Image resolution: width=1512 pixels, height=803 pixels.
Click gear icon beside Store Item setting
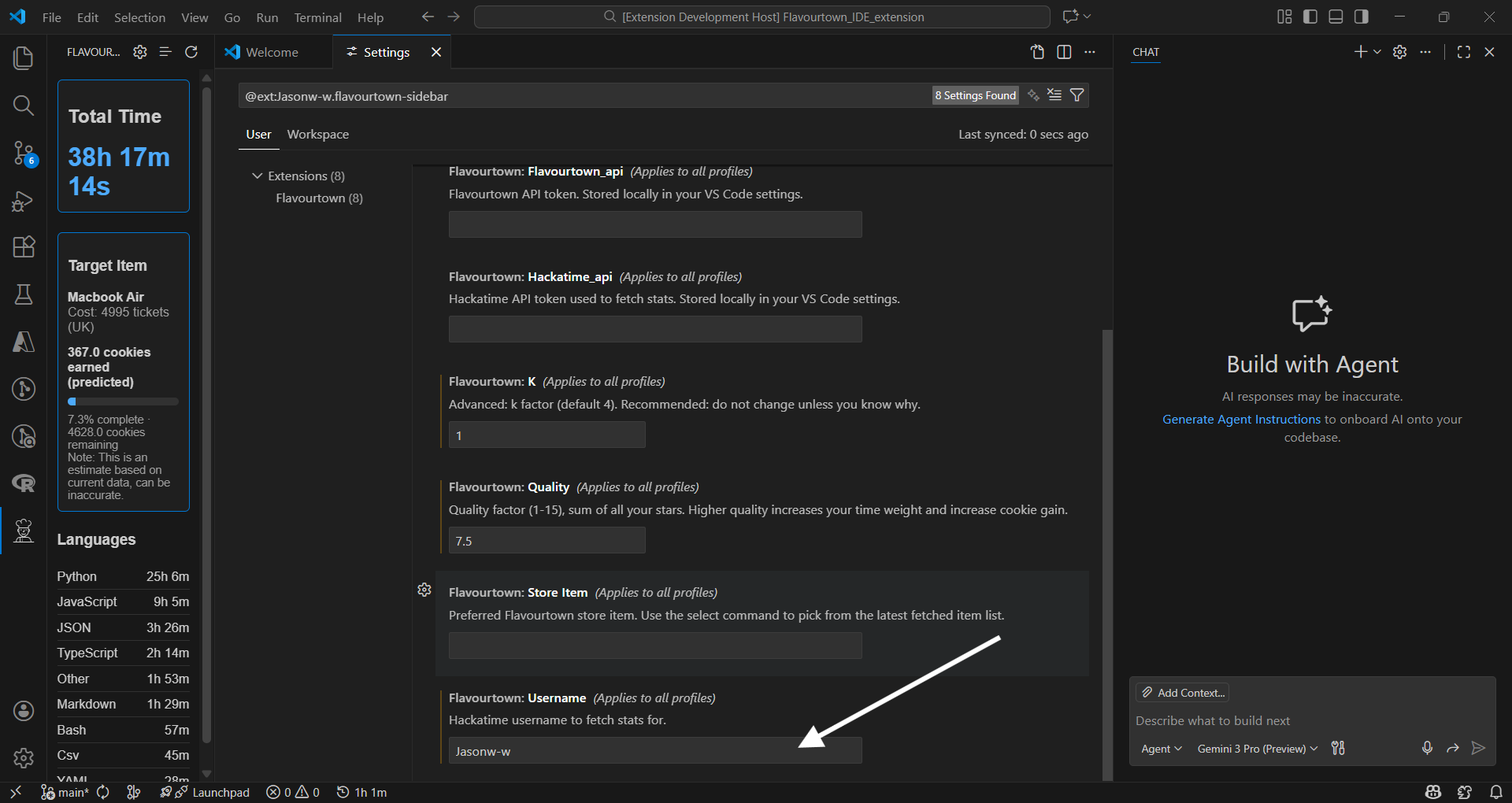[424, 590]
